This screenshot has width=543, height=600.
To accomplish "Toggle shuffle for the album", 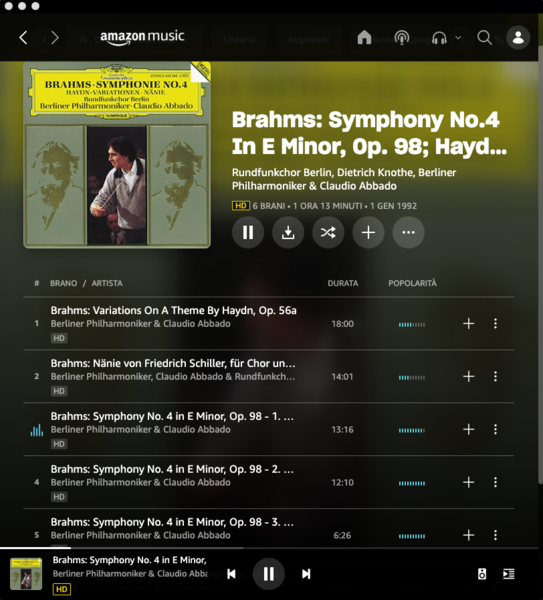I will coord(328,232).
